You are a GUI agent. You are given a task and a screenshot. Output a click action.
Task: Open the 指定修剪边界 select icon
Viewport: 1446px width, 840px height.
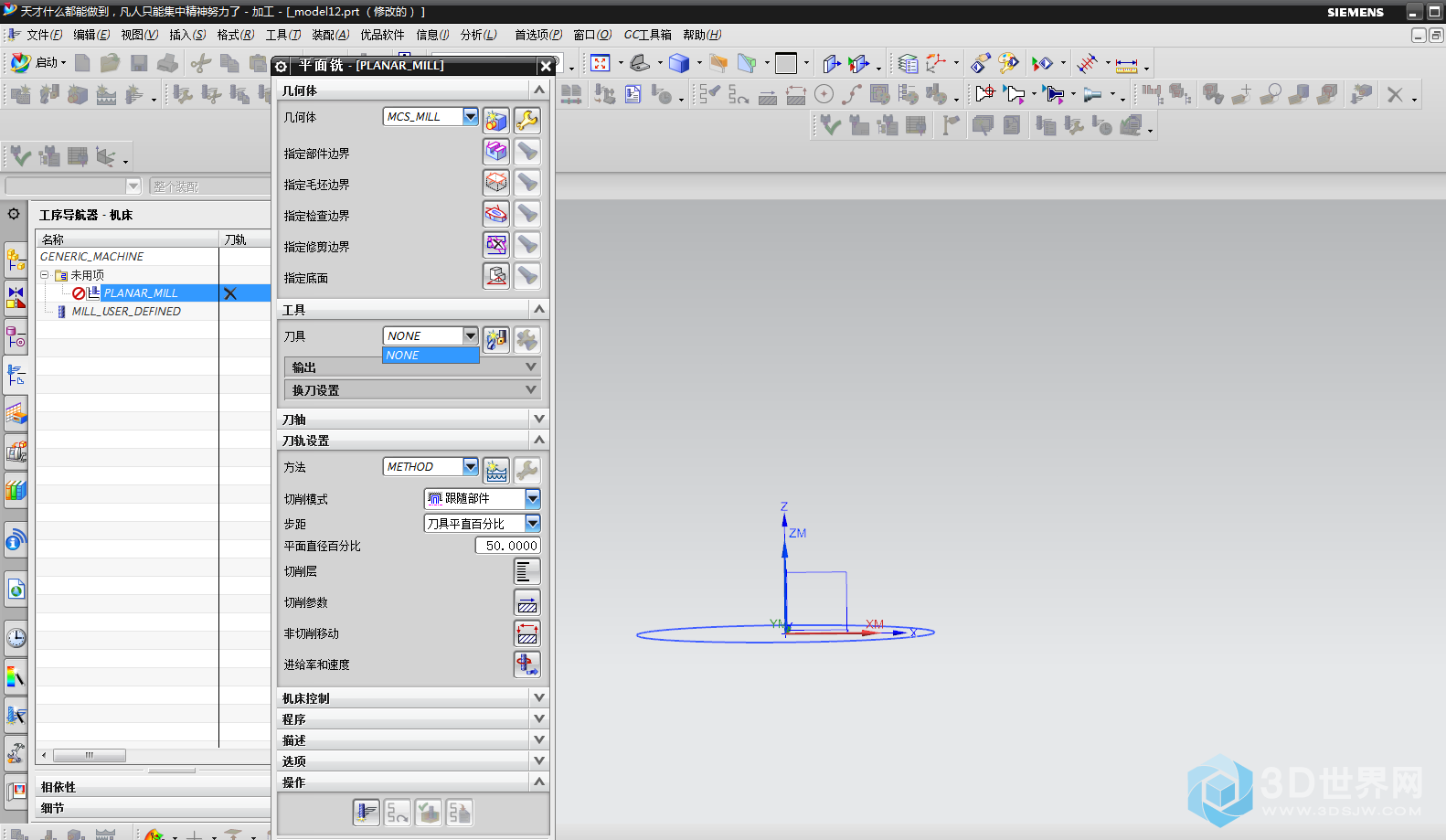point(496,245)
